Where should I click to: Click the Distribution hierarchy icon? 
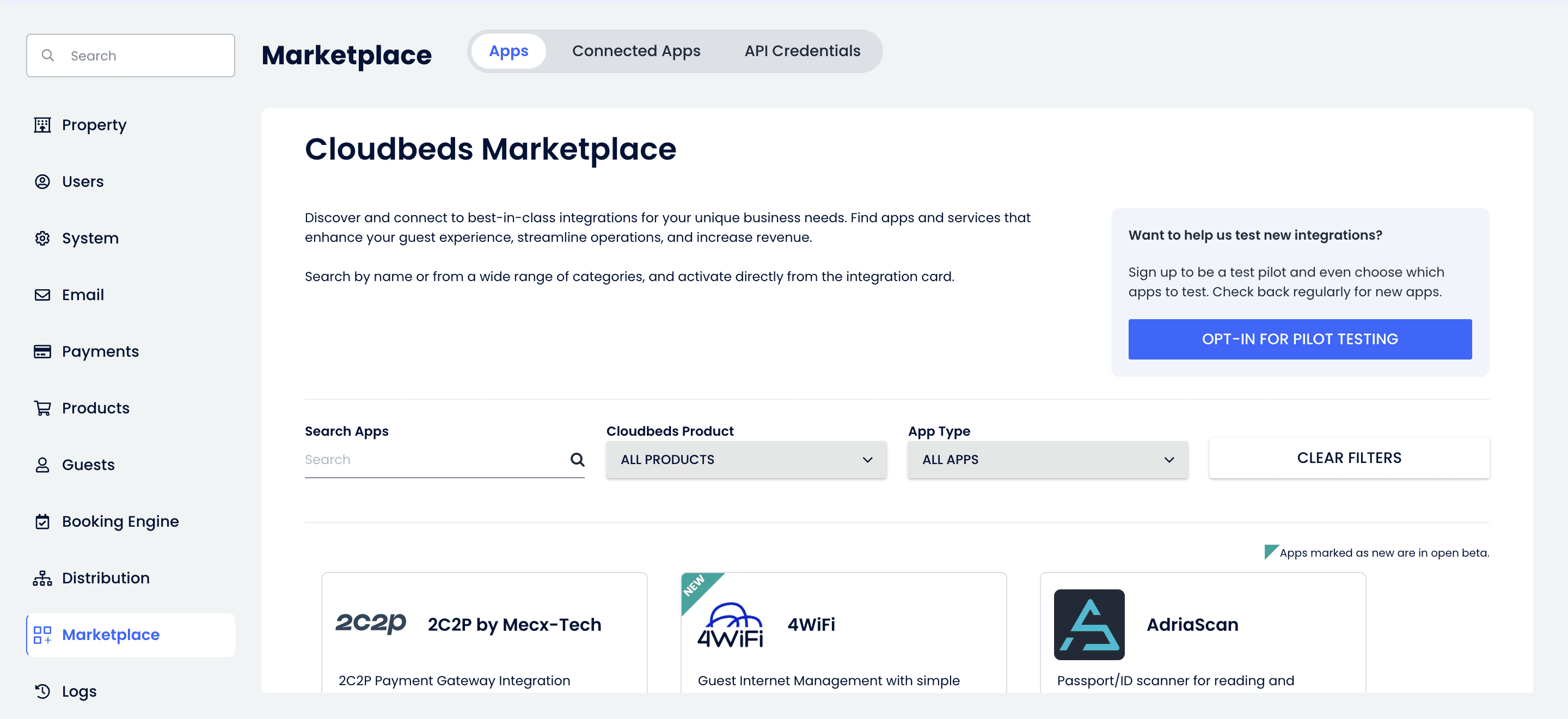tap(42, 578)
